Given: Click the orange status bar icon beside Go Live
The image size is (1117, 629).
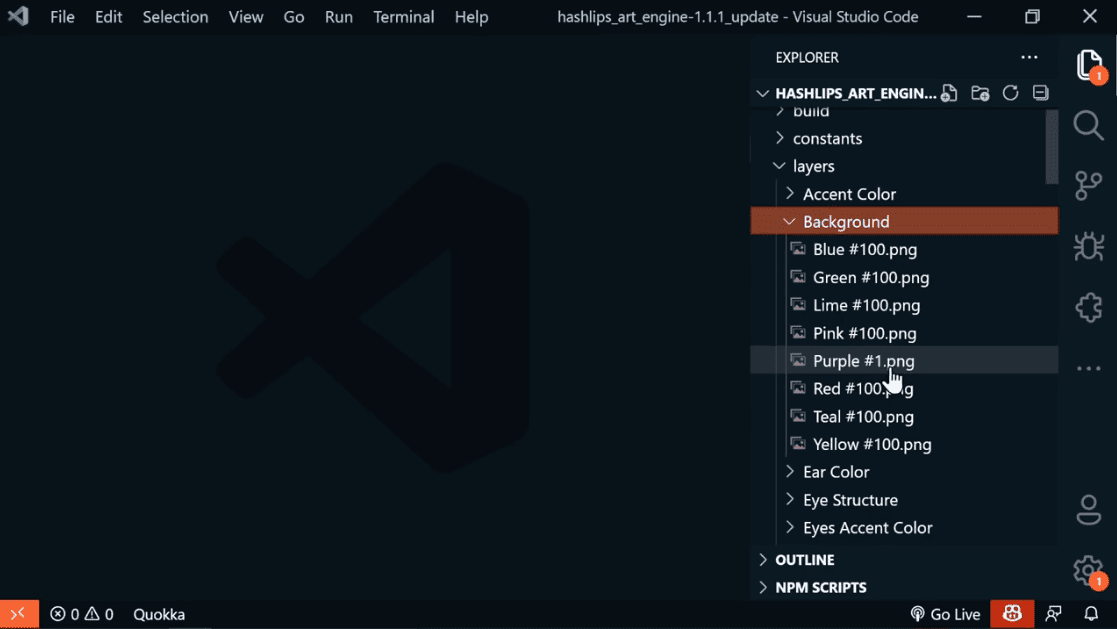Looking at the screenshot, I should click(1012, 614).
